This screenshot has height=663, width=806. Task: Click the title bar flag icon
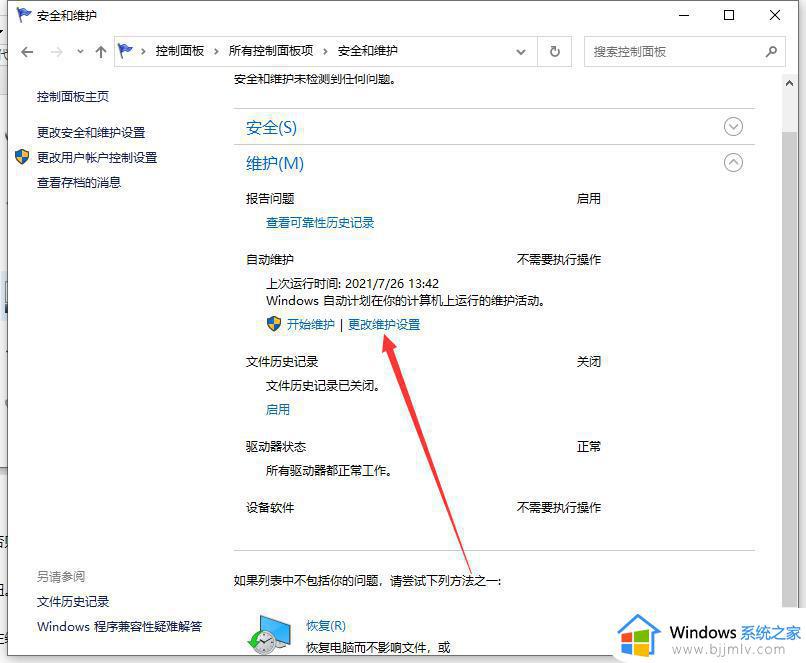(x=24, y=15)
